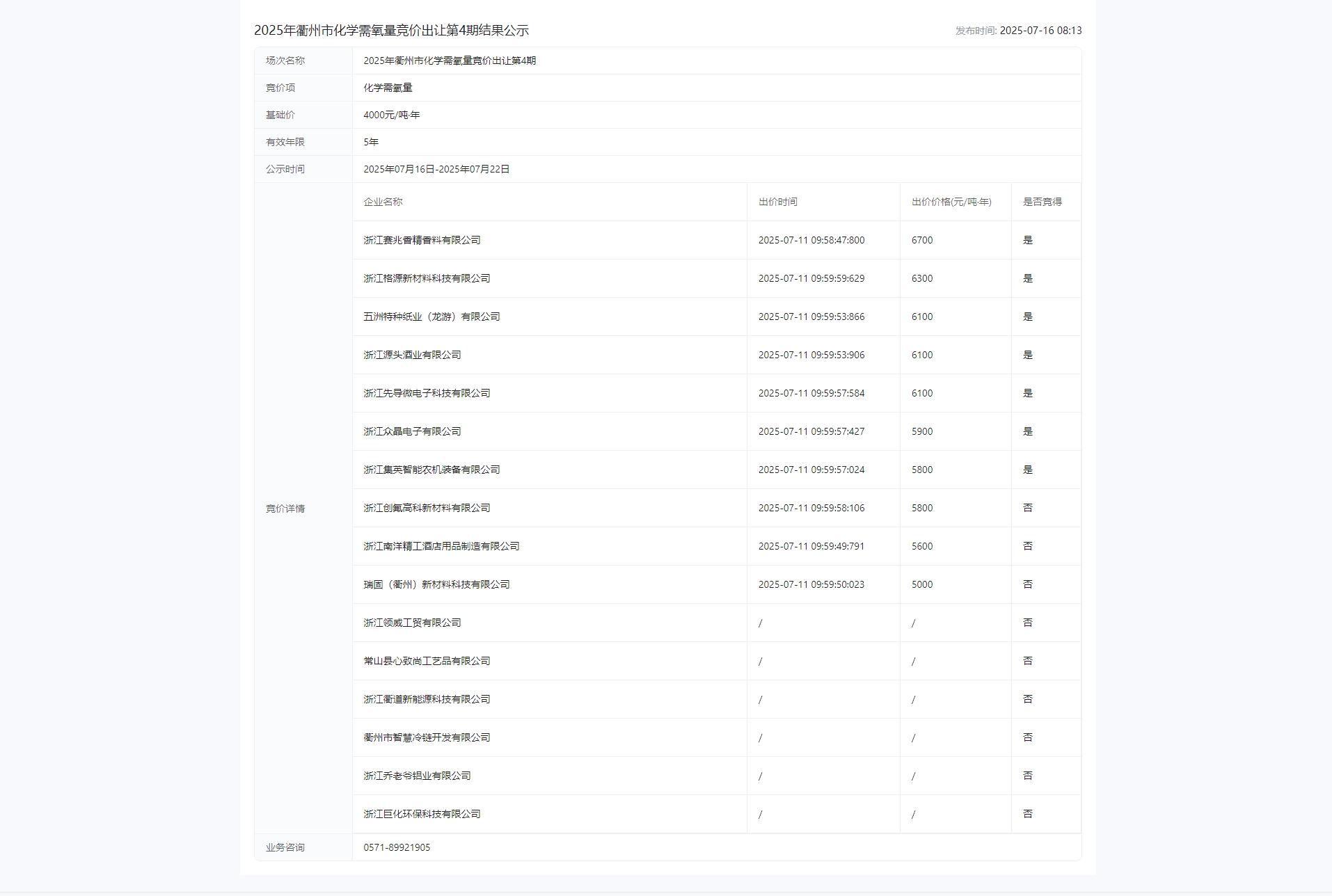Select 瑞固（衢州）新材料科技有限公司
The image size is (1332, 896).
436,584
